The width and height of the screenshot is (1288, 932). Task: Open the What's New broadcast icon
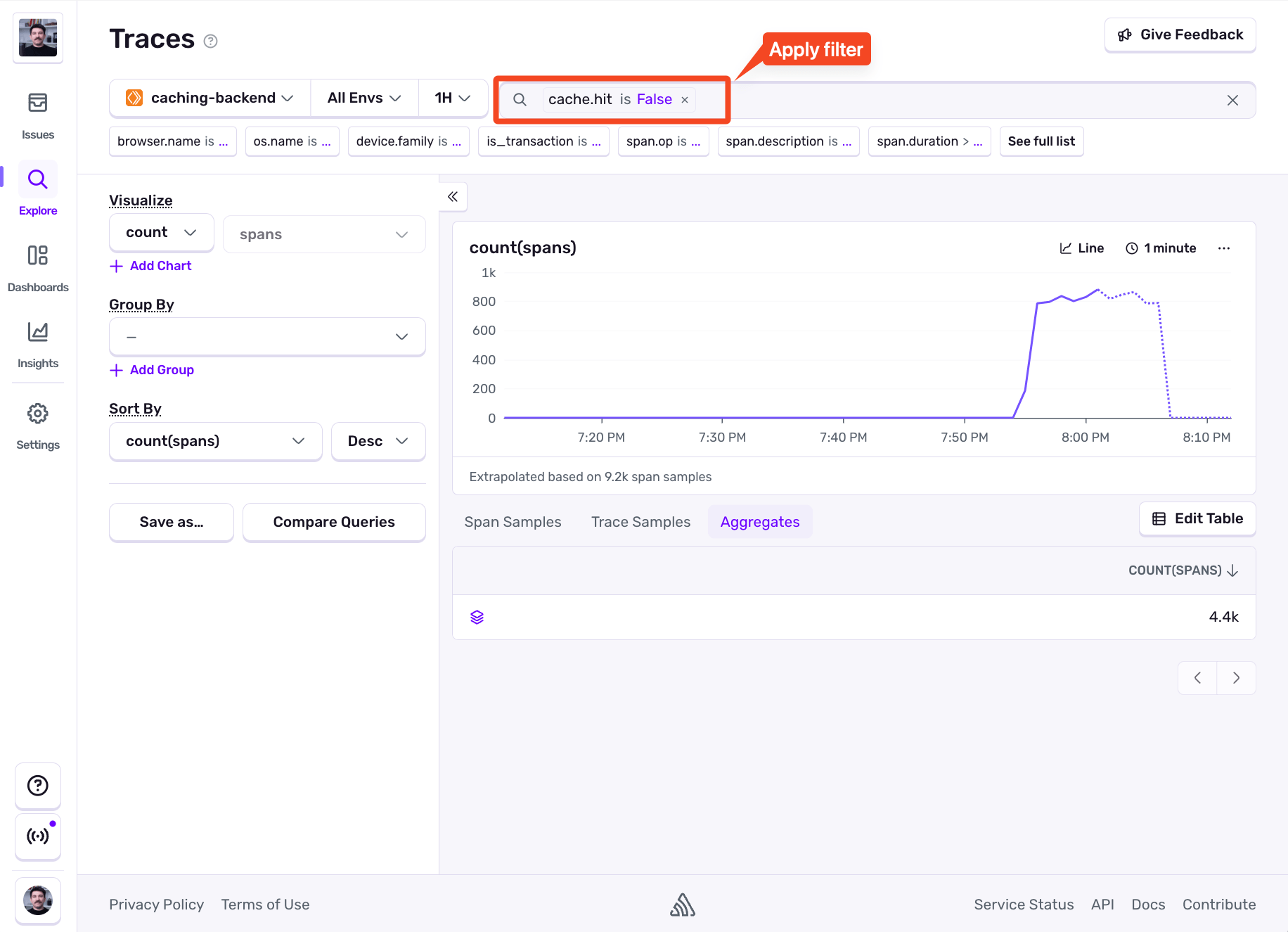(38, 836)
